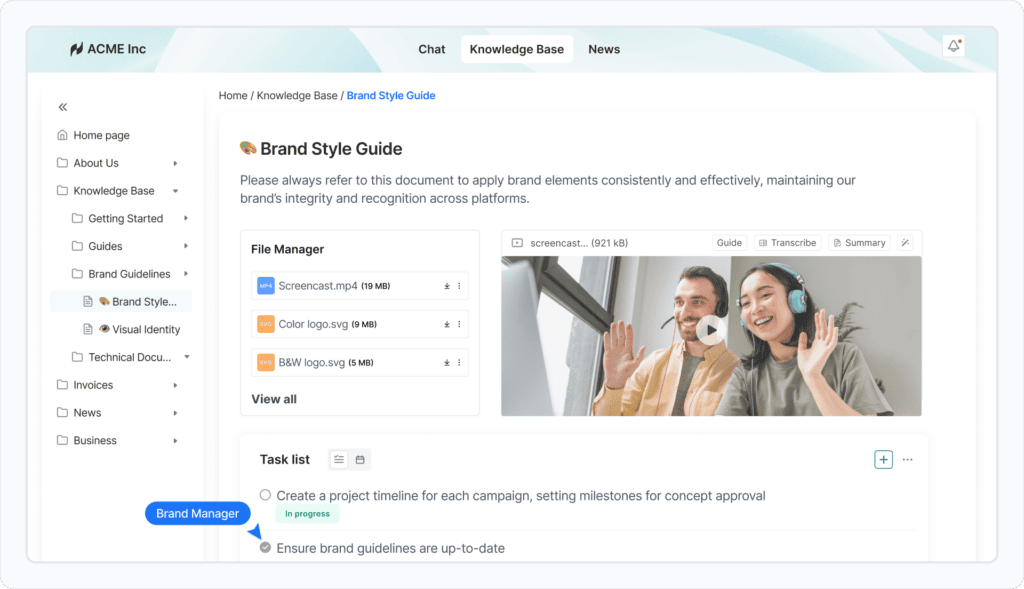Image resolution: width=1024 pixels, height=589 pixels.
Task: Expand the Guides folder arrow
Action: pyautogui.click(x=186, y=246)
